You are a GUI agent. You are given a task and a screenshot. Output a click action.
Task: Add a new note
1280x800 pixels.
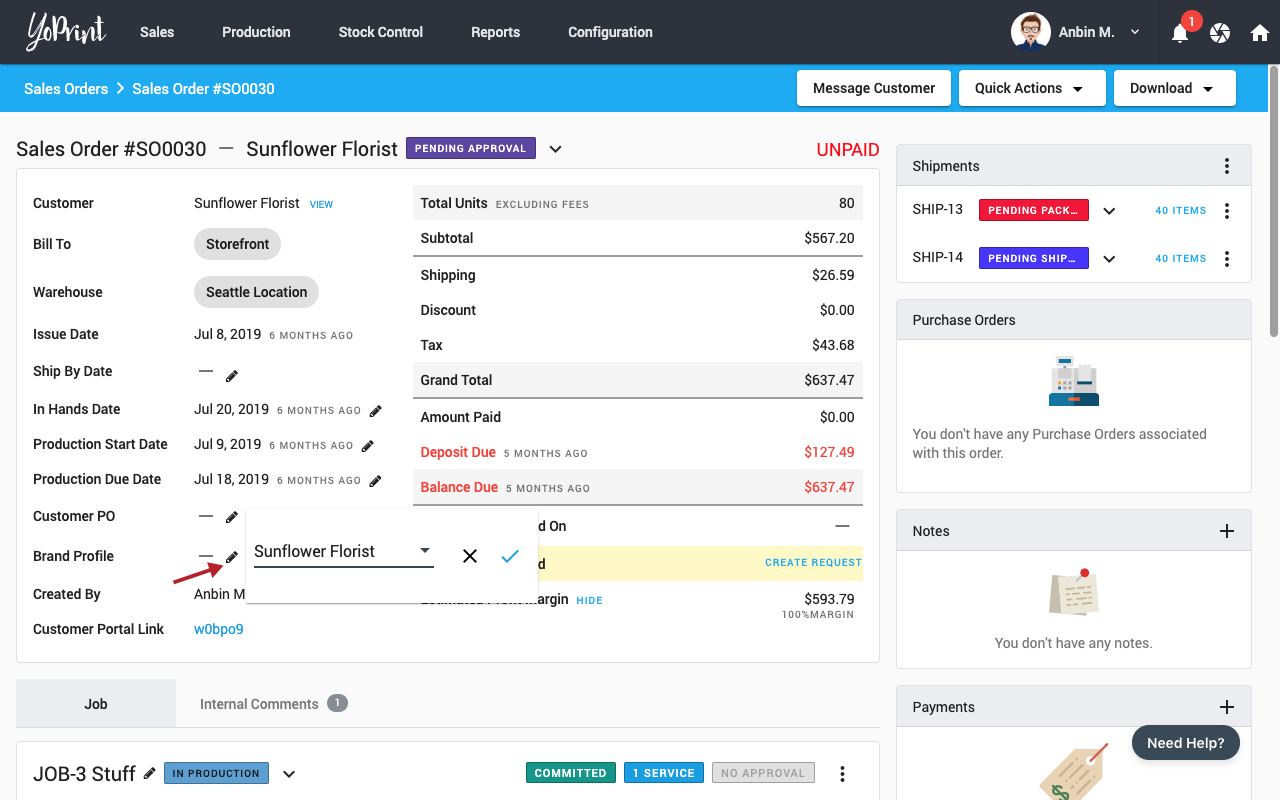coord(1227,531)
